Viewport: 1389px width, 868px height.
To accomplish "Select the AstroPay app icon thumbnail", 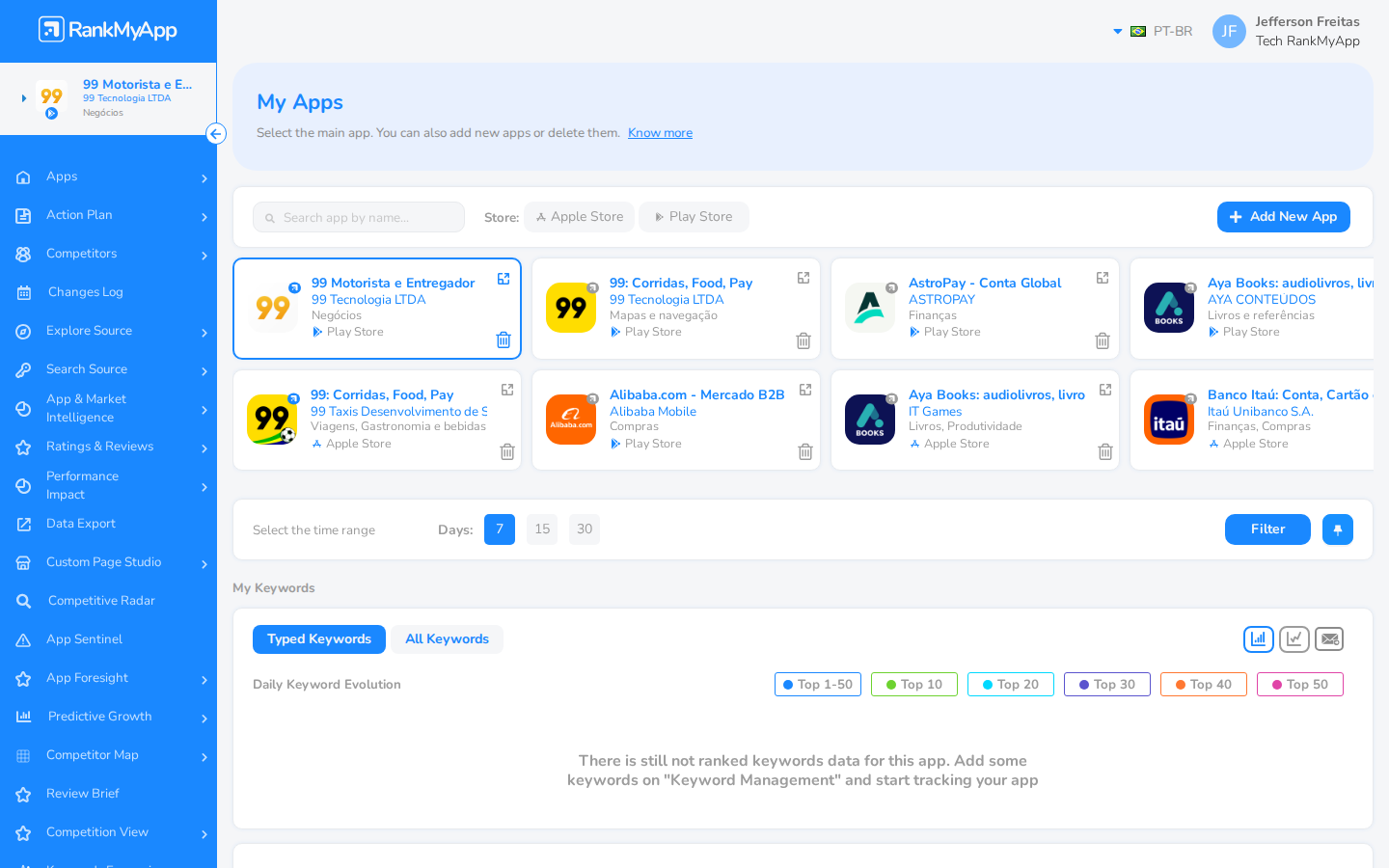I will (x=870, y=308).
